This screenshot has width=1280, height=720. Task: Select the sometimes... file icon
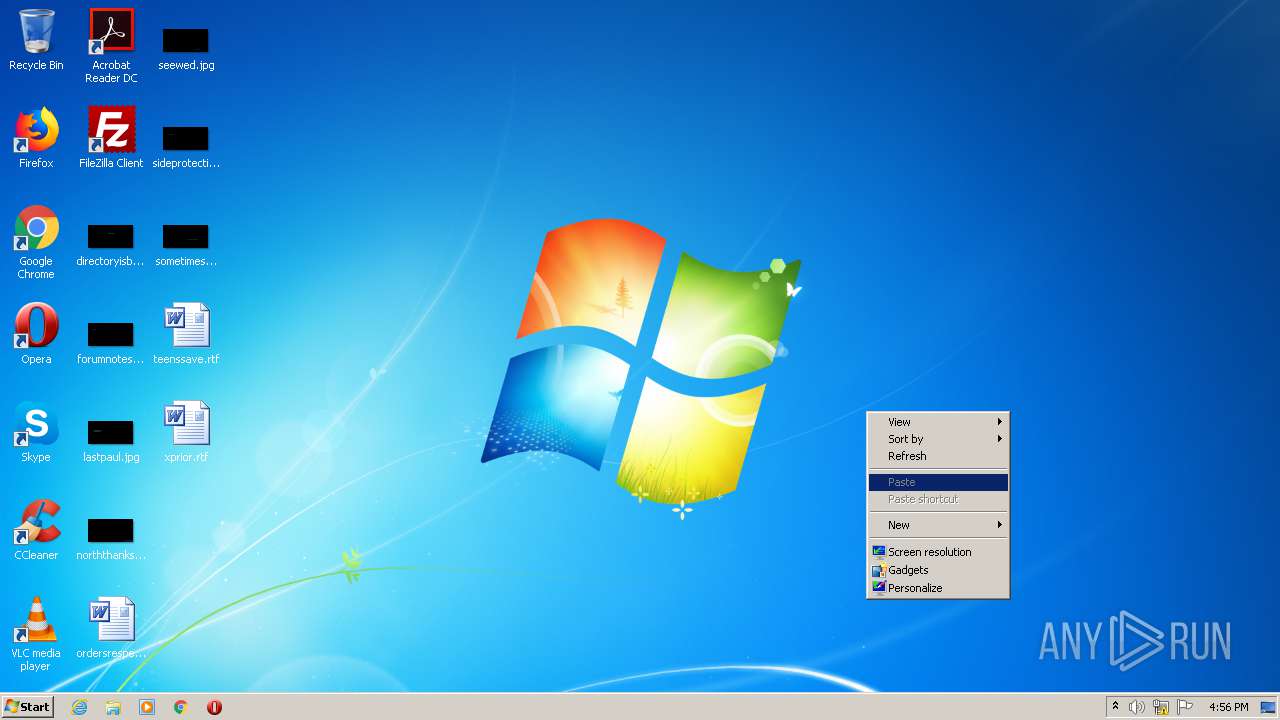[x=186, y=244]
